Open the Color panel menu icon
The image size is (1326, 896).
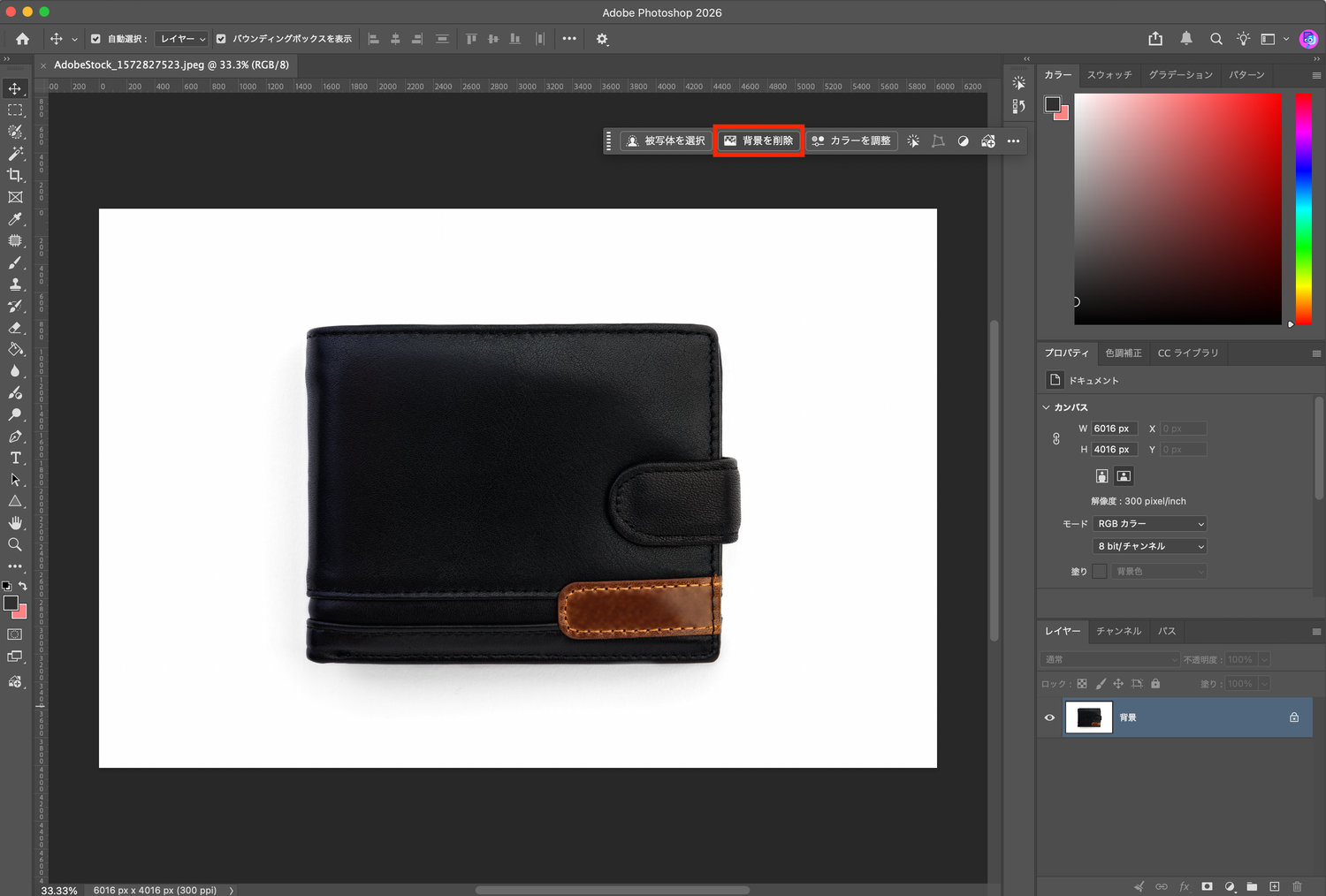click(1316, 75)
